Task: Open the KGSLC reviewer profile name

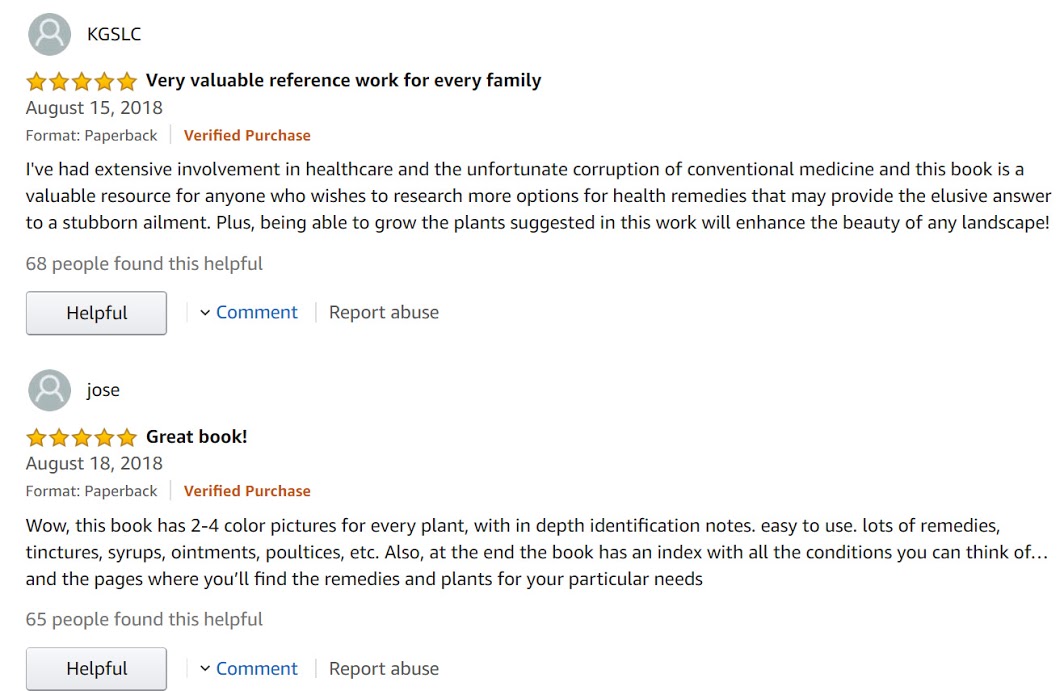Action: 114,35
